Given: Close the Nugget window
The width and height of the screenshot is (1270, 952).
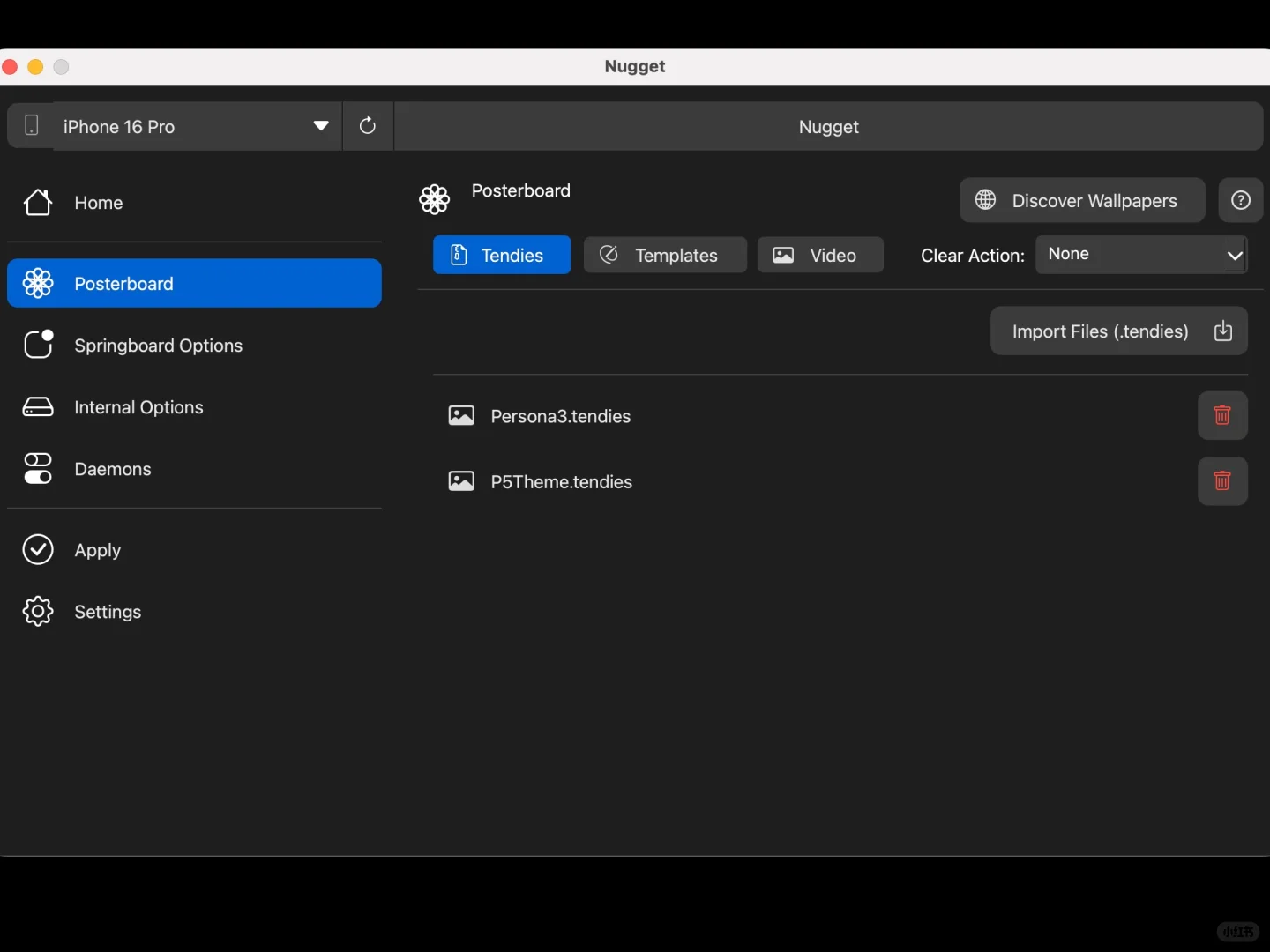Looking at the screenshot, I should (11, 67).
